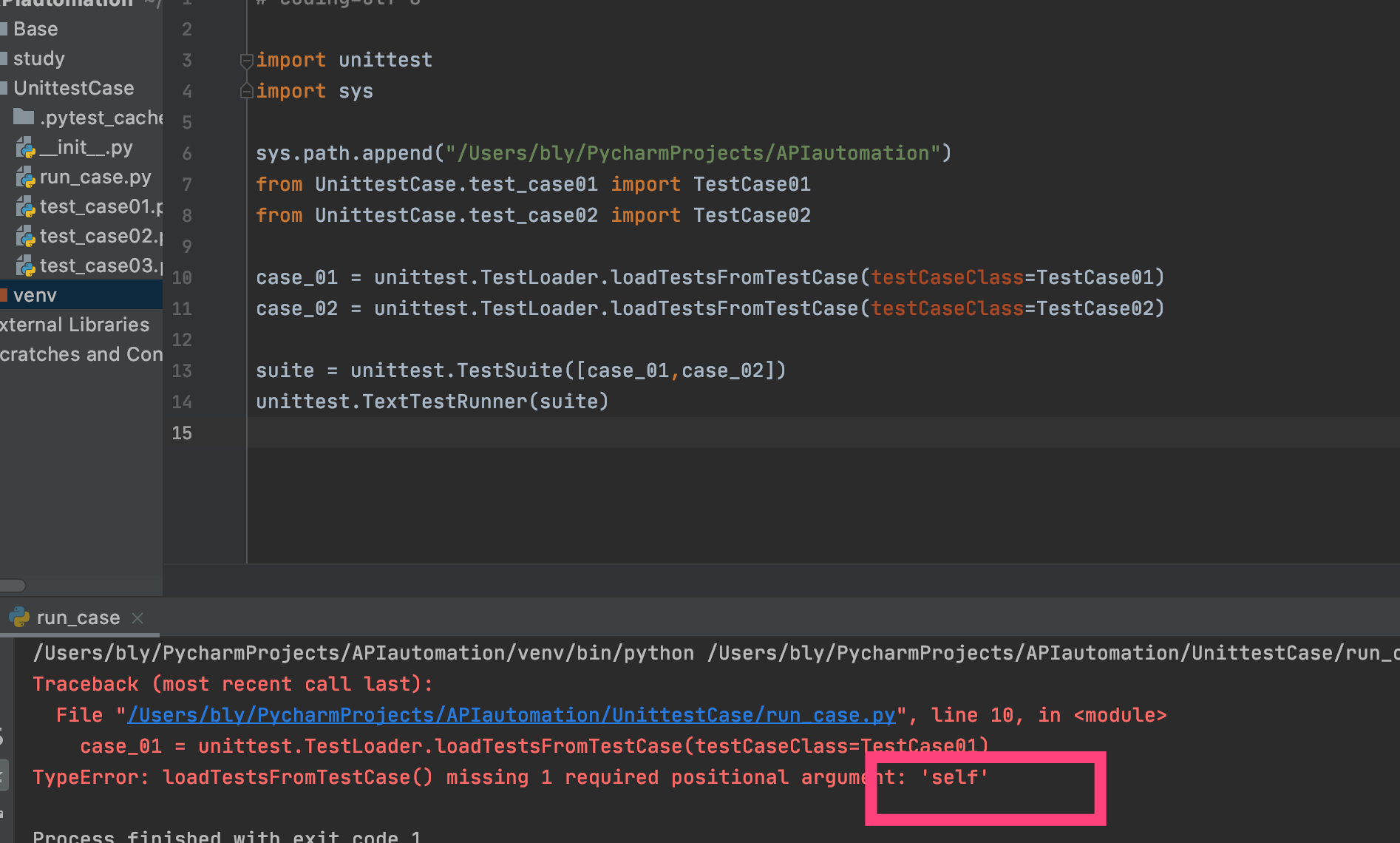Click 'import sys' on line 4
This screenshot has width=1400, height=843.
coord(315,91)
